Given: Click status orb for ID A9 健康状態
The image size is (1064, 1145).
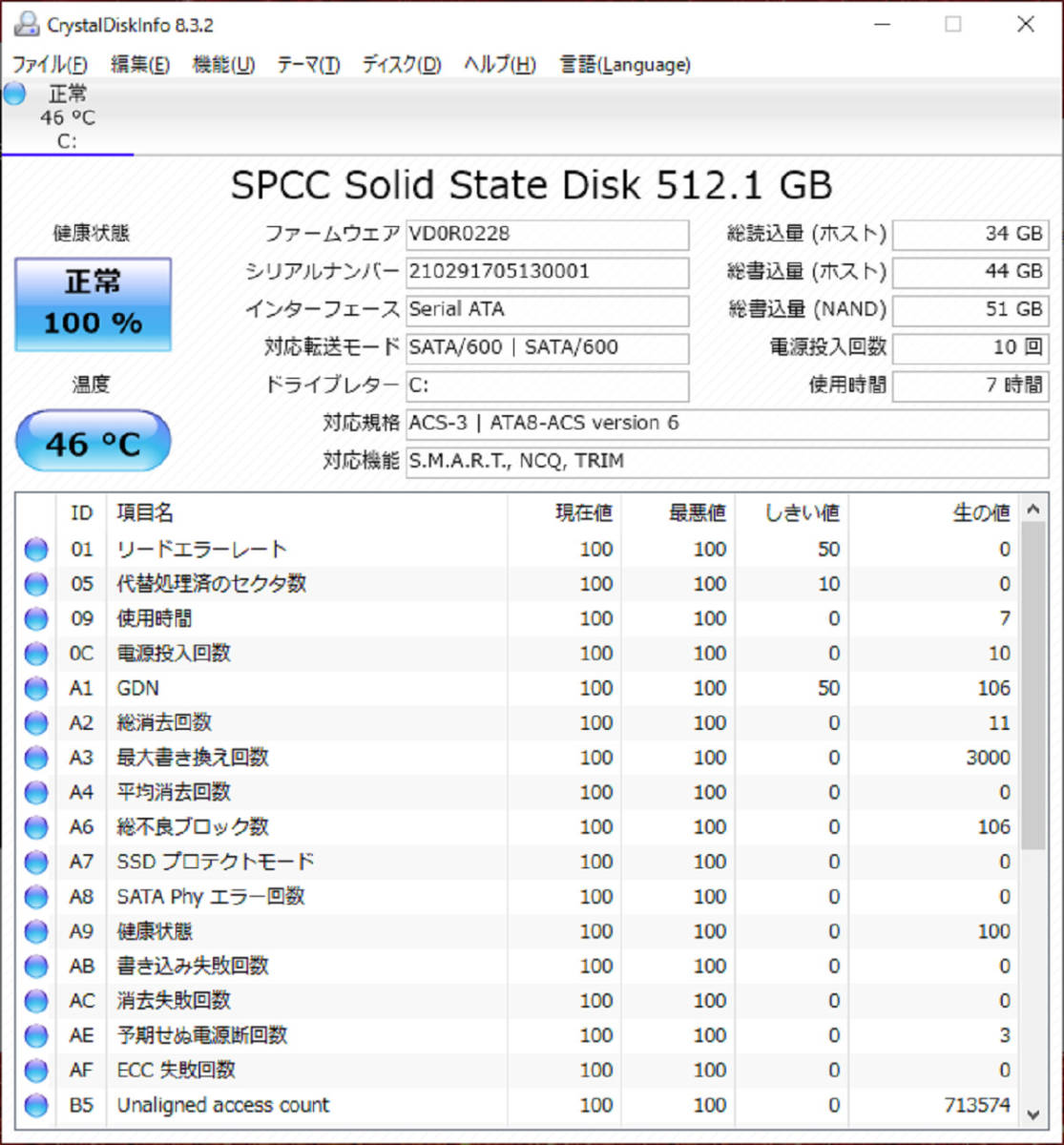Looking at the screenshot, I should pos(36,932).
